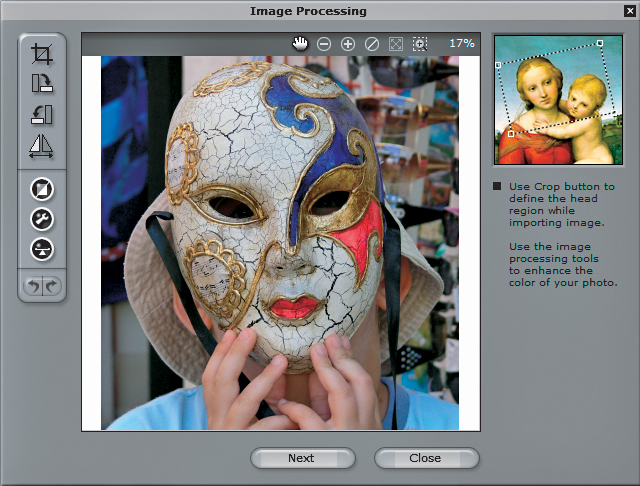This screenshot has width=640, height=486.
Task: Open the color balance scale tool
Action: coord(42,249)
